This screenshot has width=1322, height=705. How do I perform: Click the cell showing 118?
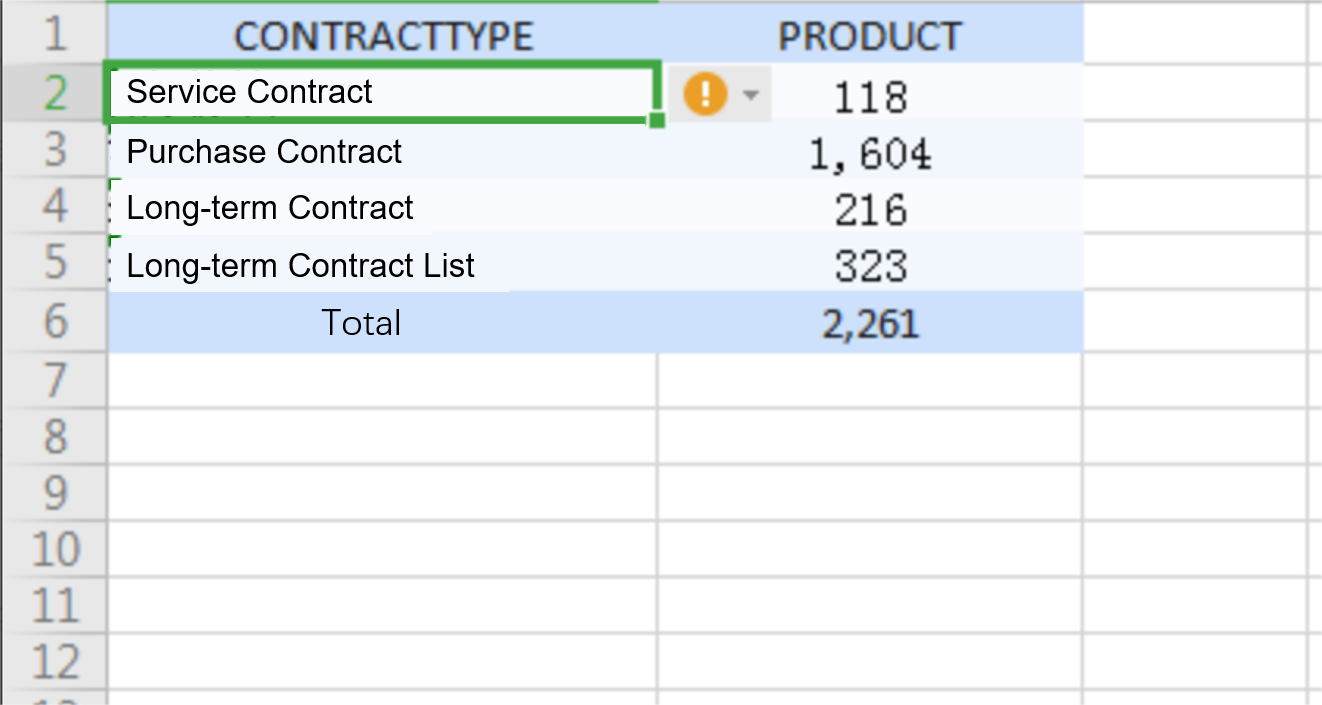(x=869, y=94)
